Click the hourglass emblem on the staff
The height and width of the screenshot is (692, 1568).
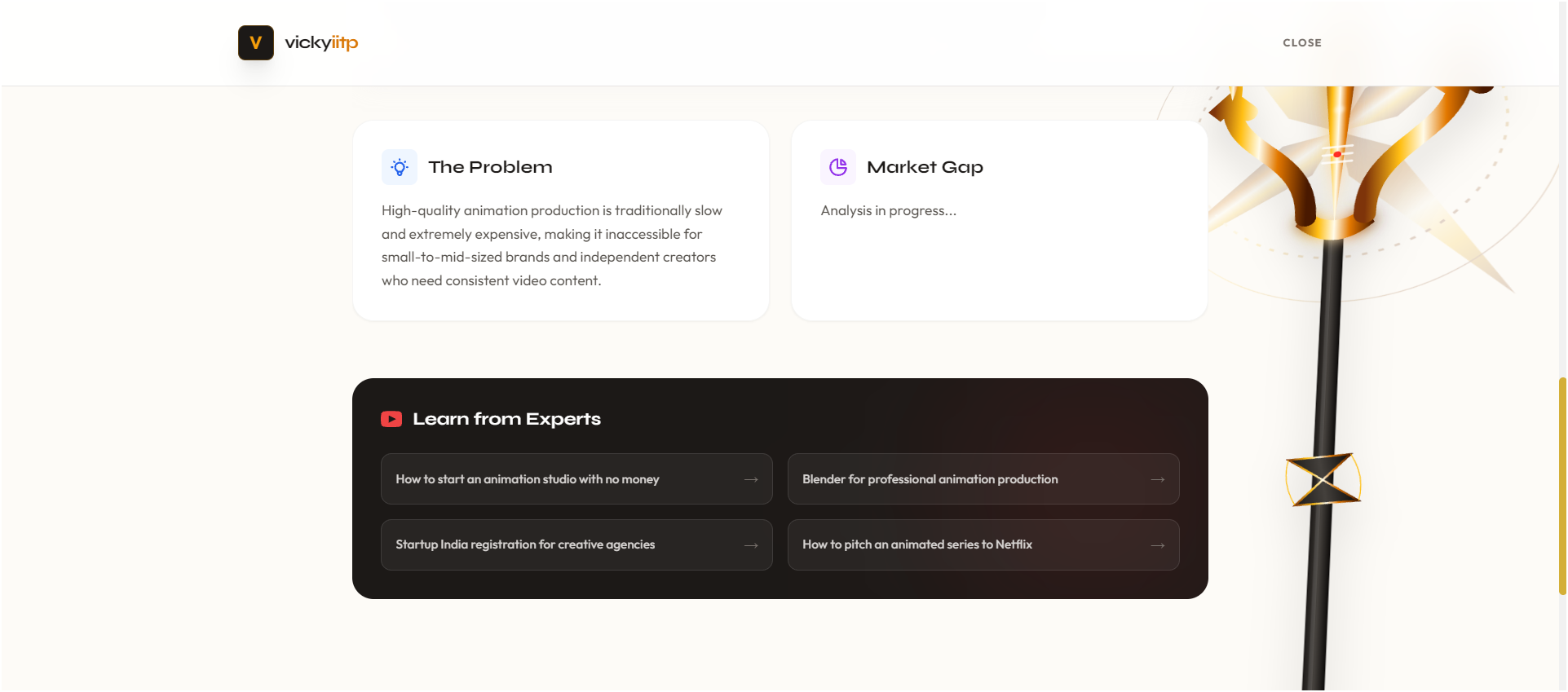tap(1323, 479)
